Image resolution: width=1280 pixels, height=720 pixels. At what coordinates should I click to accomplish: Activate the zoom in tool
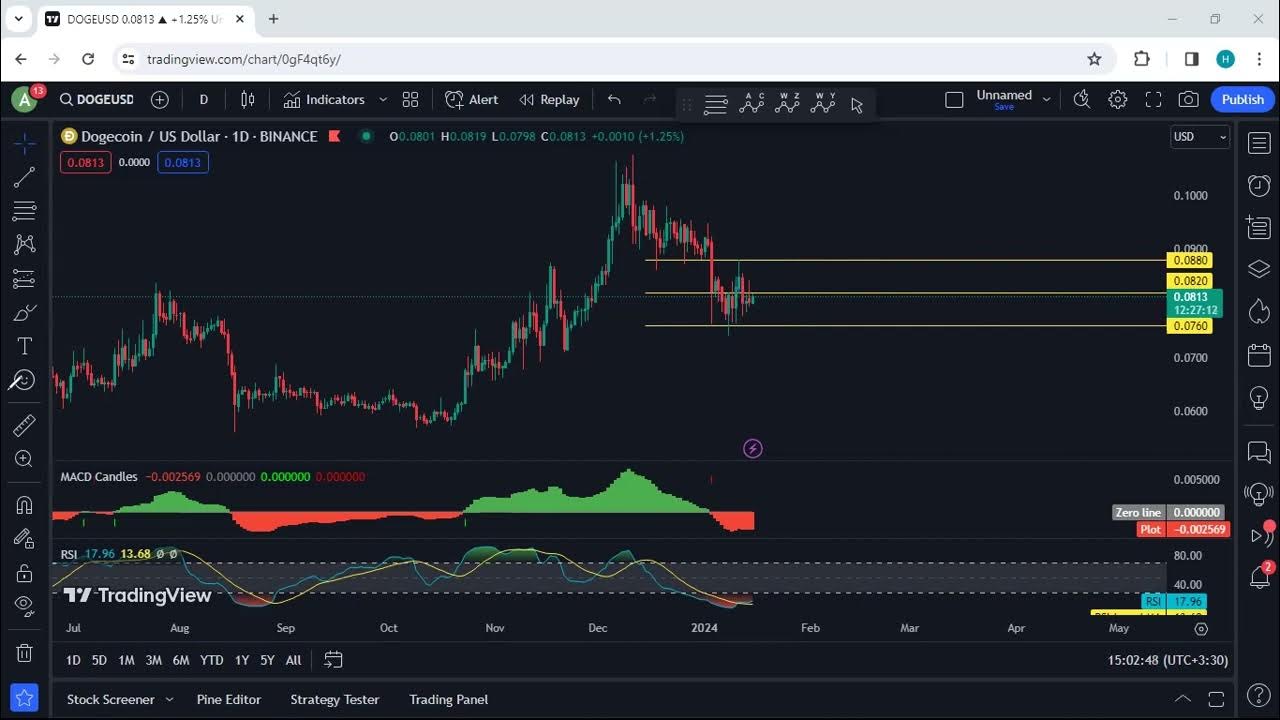[x=25, y=459]
